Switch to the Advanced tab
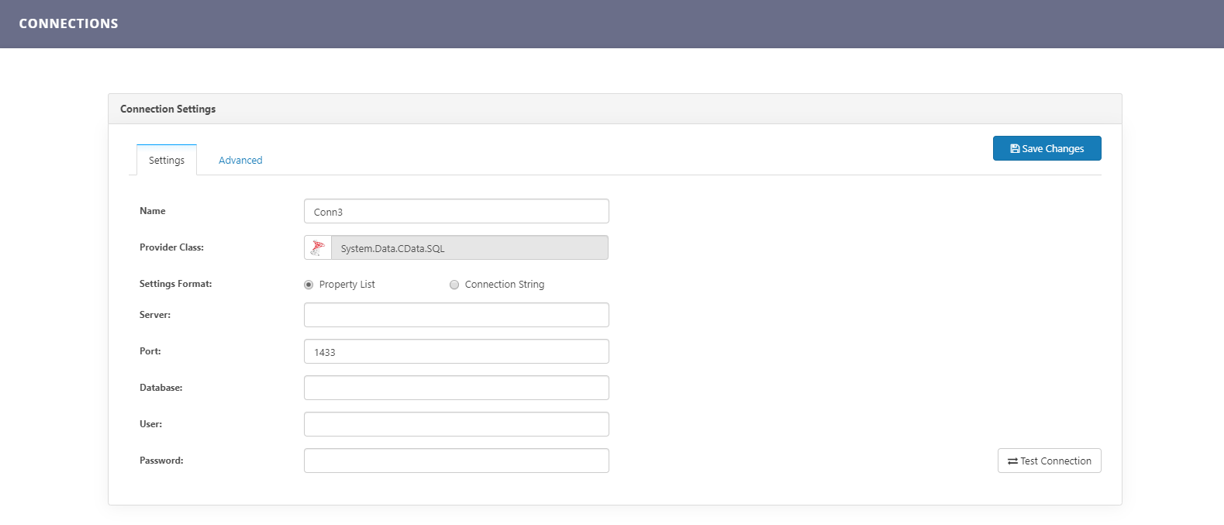The height and width of the screenshot is (525, 1224). coord(240,160)
